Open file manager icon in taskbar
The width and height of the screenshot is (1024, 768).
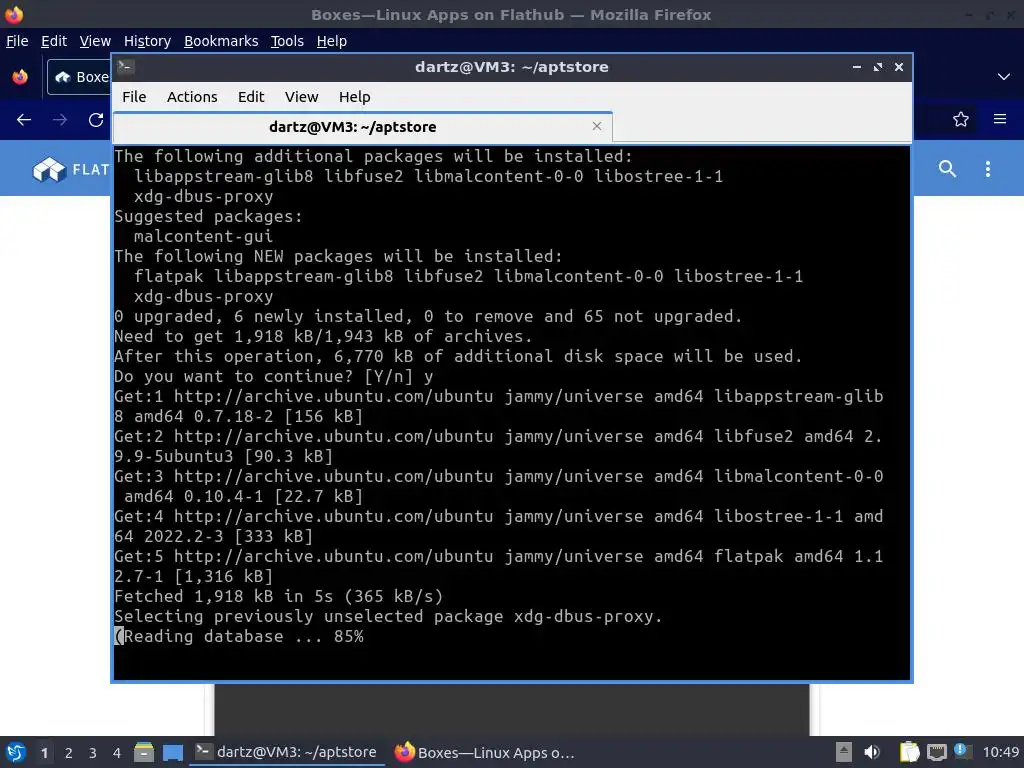[144, 752]
